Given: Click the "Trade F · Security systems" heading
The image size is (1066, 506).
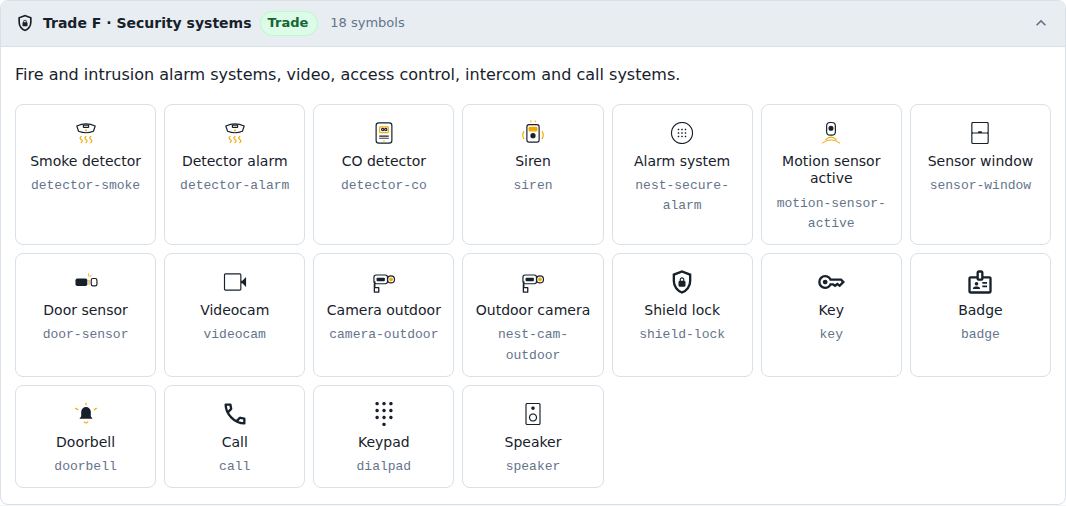Looking at the screenshot, I should (x=147, y=23).
